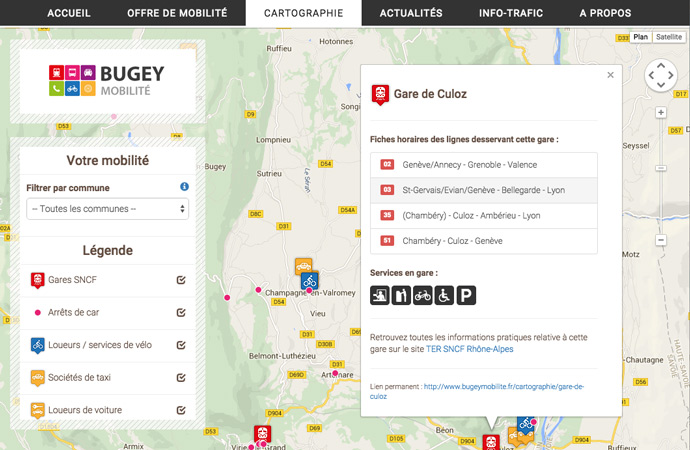This screenshot has width=690, height=450.
Task: Click the Votre mobilité heading
Action: (107, 161)
